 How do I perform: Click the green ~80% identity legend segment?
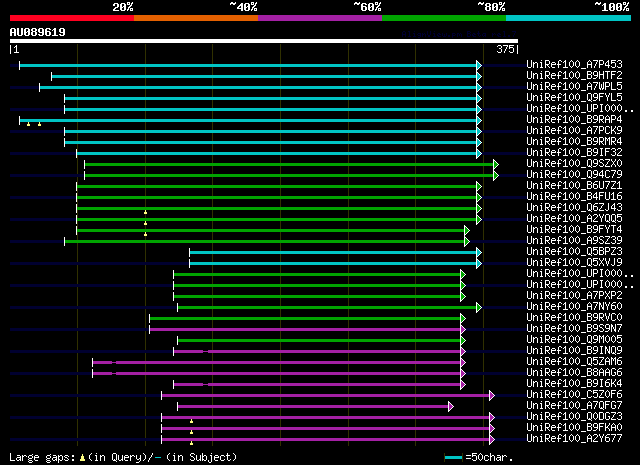pyautogui.click(x=444, y=18)
